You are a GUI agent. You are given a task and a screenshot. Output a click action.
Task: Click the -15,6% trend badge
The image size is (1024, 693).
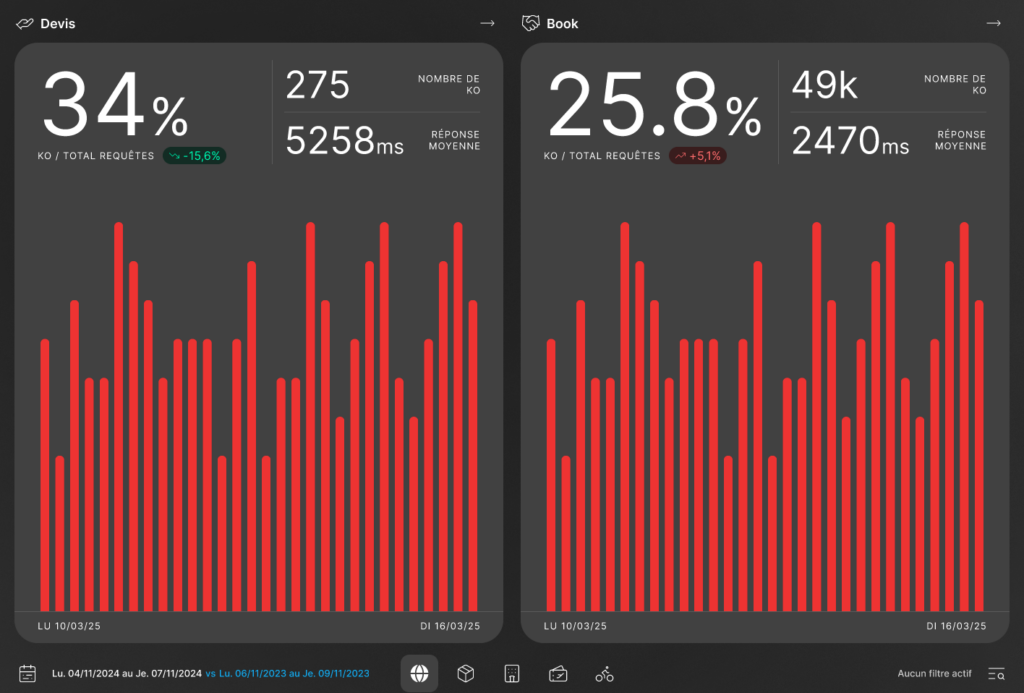195,156
